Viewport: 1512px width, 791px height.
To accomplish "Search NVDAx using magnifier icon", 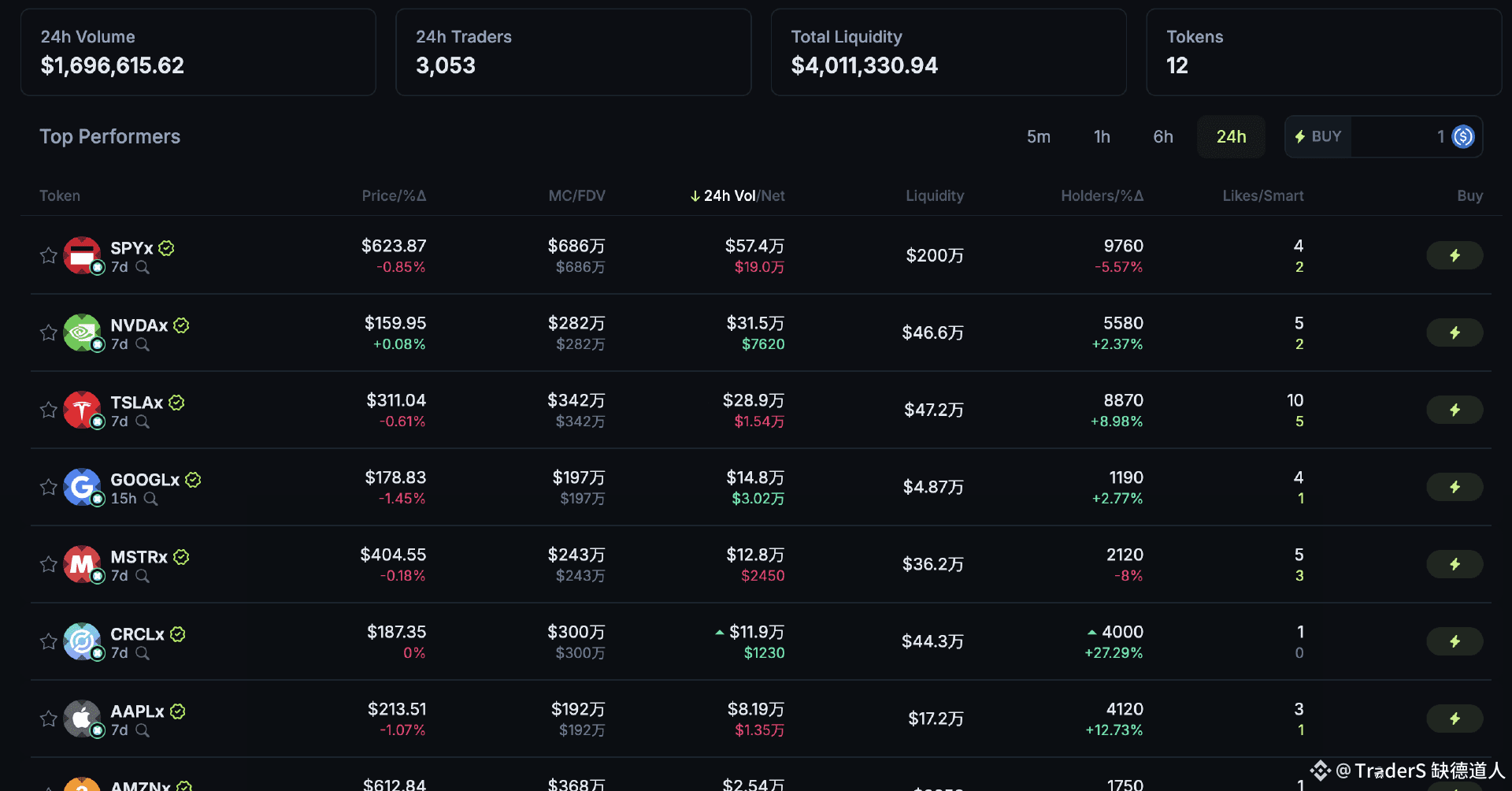I will (143, 344).
